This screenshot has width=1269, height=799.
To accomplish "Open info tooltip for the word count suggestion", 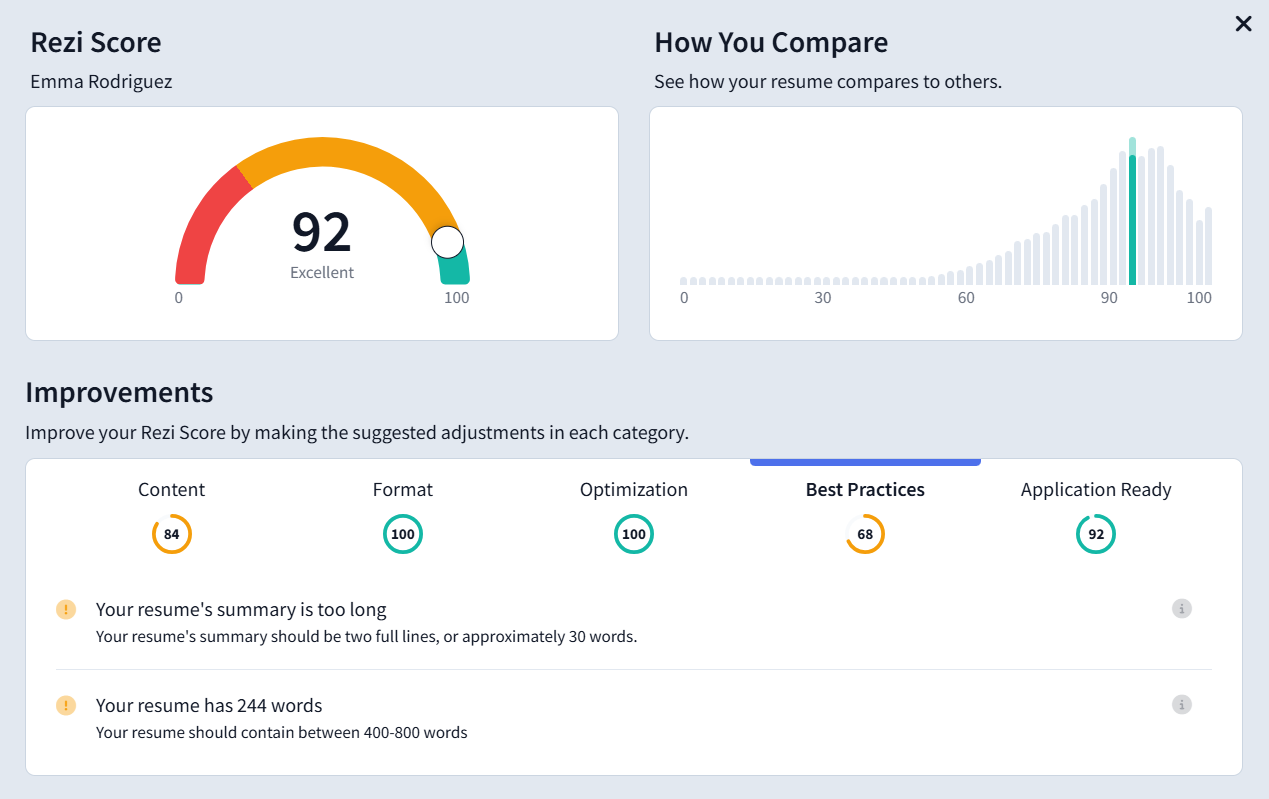I will tap(1181, 704).
